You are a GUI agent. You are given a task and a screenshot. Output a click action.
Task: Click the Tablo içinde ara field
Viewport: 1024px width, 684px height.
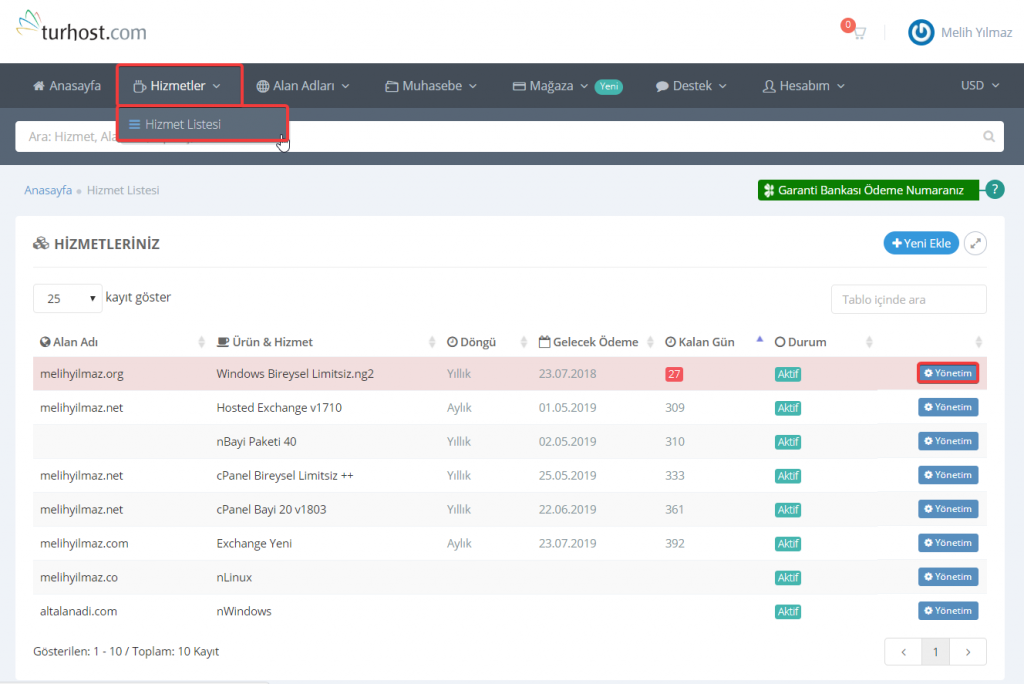tap(908, 299)
